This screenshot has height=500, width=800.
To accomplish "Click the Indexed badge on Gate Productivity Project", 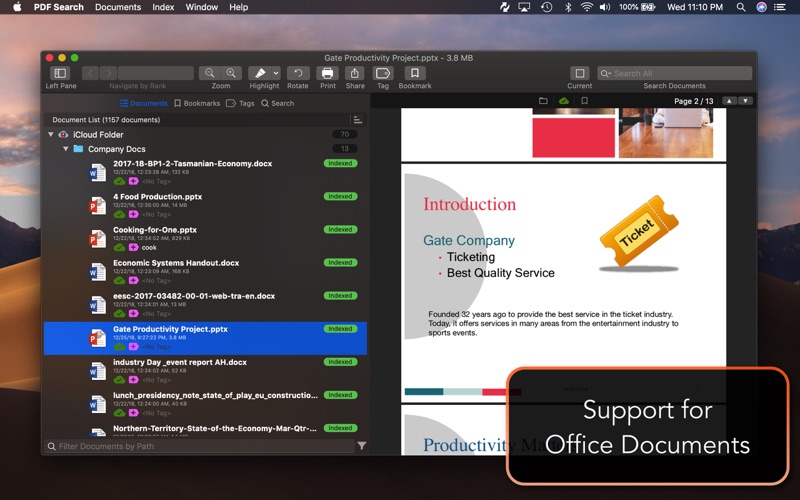I will pos(340,329).
